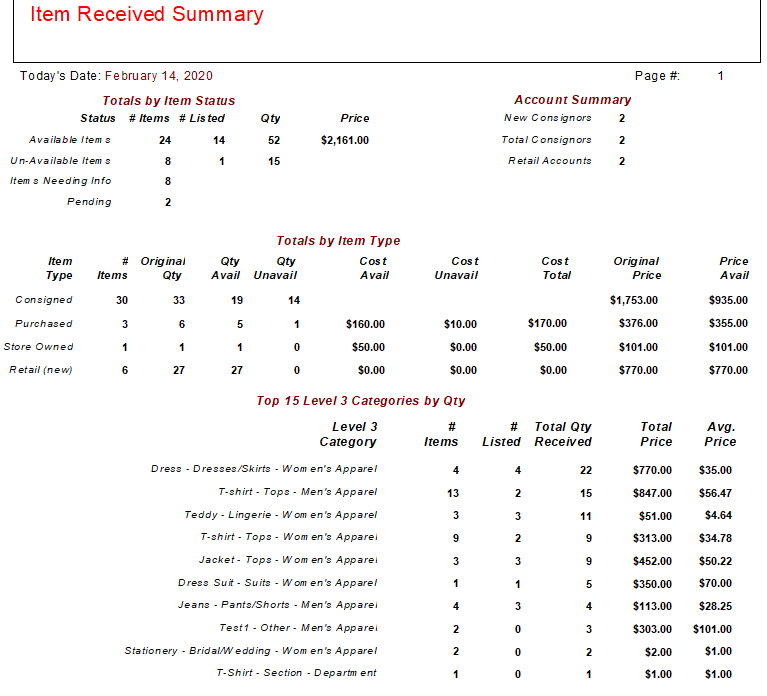The image size is (767, 696).
Task: Click the 'Retail (new)' item type label
Action: 41,370
